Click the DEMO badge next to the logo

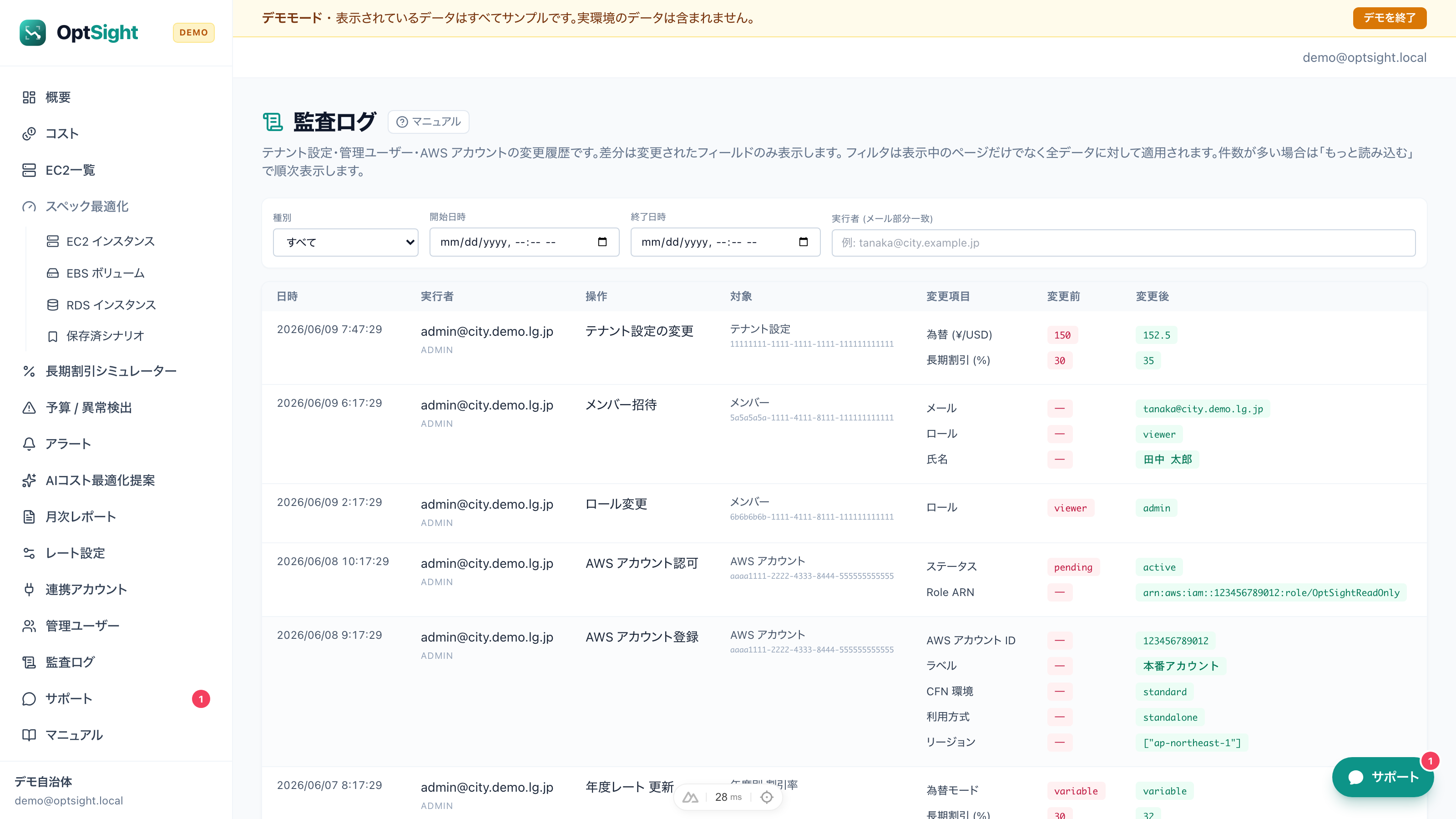click(x=193, y=33)
